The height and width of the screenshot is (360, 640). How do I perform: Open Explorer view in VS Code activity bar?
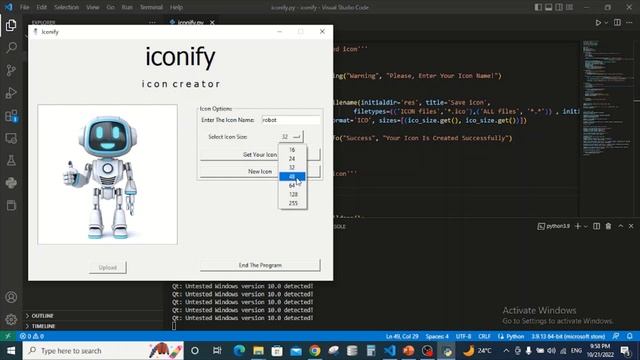pyautogui.click(x=11, y=25)
